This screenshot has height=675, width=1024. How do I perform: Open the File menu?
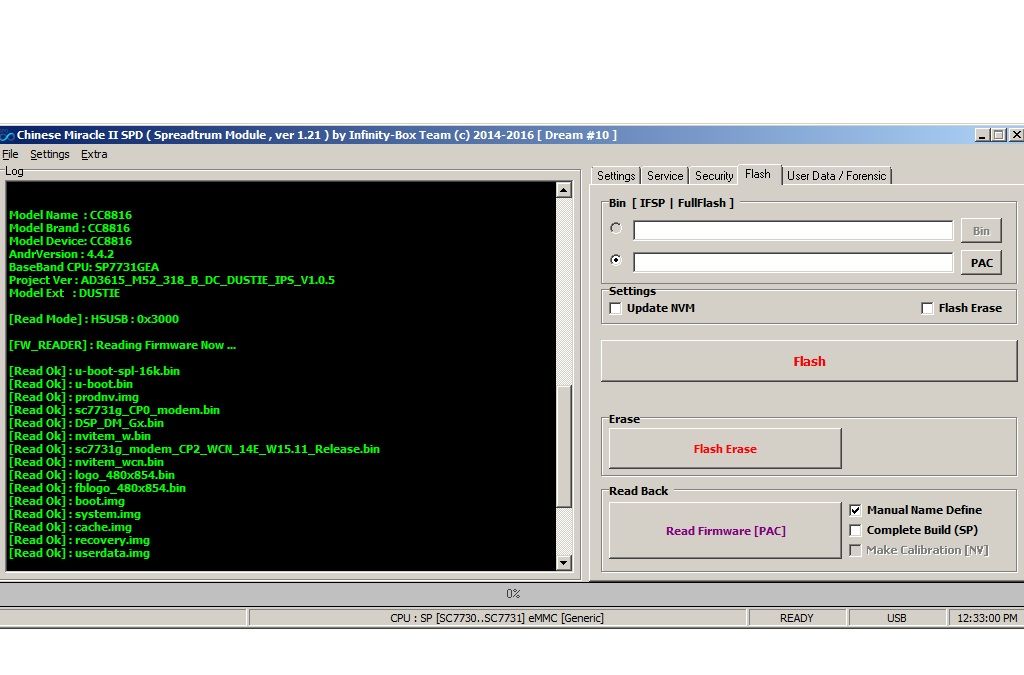point(10,154)
